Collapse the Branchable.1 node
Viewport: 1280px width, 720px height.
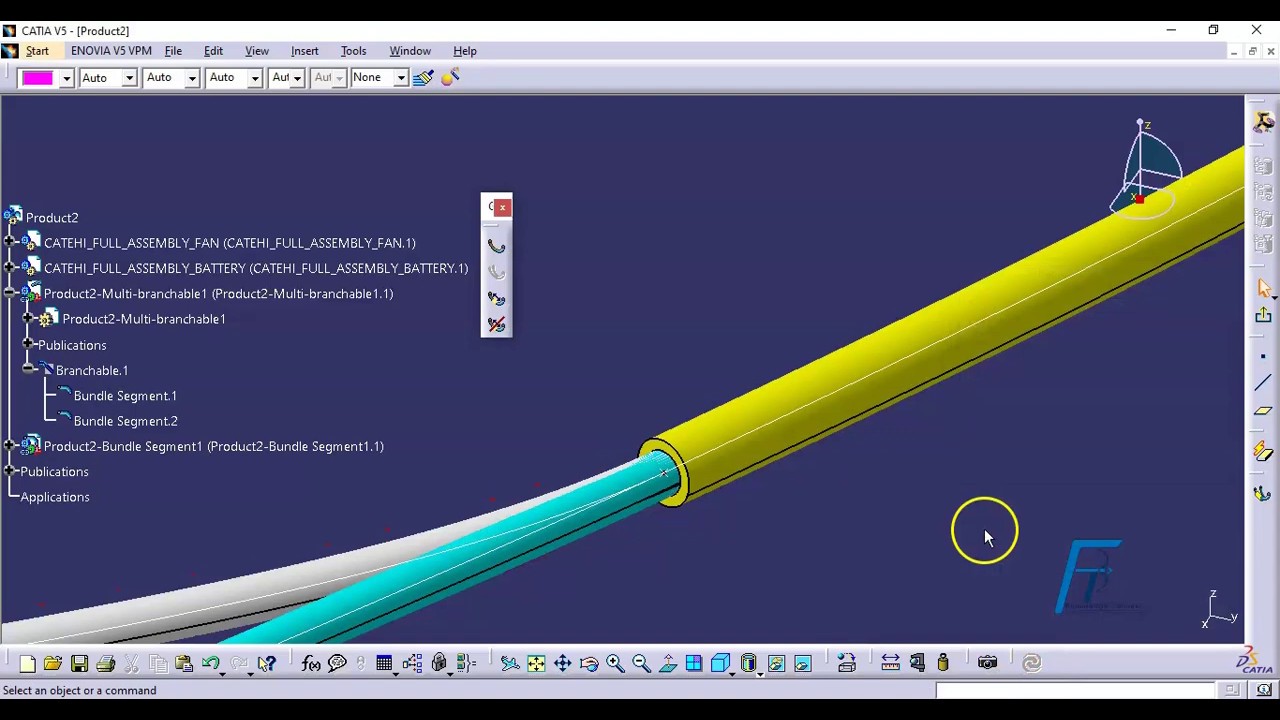click(28, 370)
